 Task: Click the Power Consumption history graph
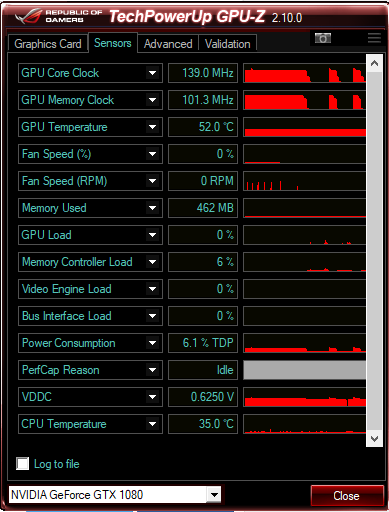point(305,343)
